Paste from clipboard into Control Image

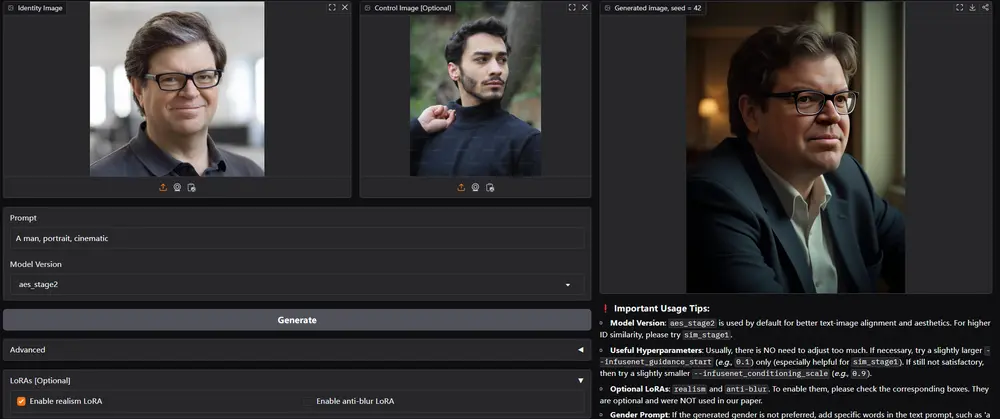coord(489,187)
